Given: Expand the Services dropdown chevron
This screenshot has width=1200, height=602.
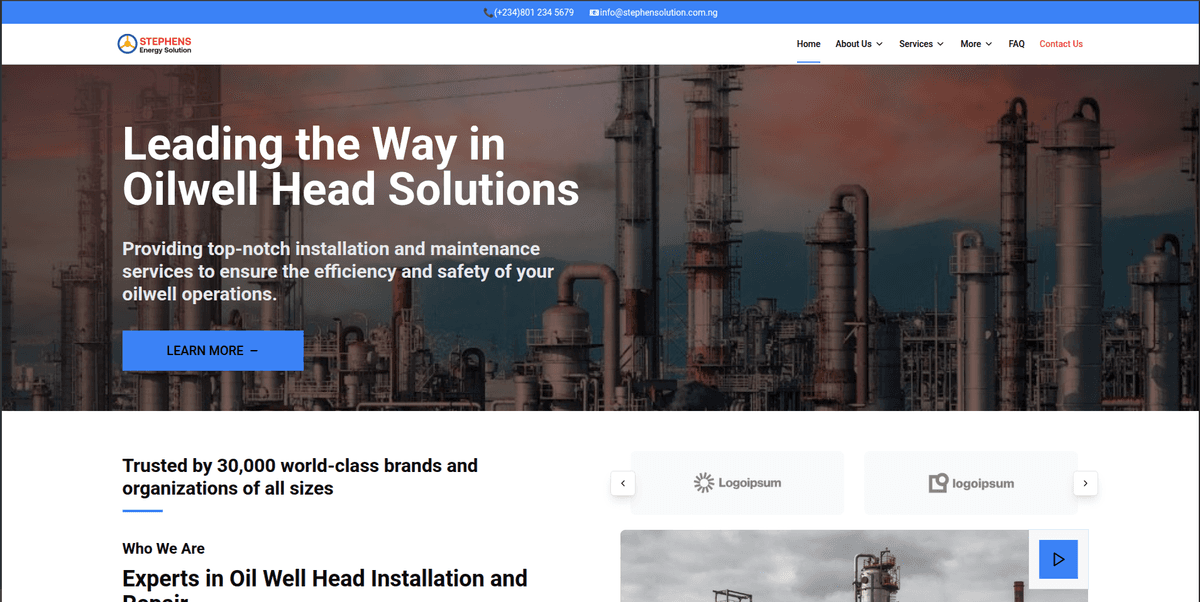Looking at the screenshot, I should [940, 44].
